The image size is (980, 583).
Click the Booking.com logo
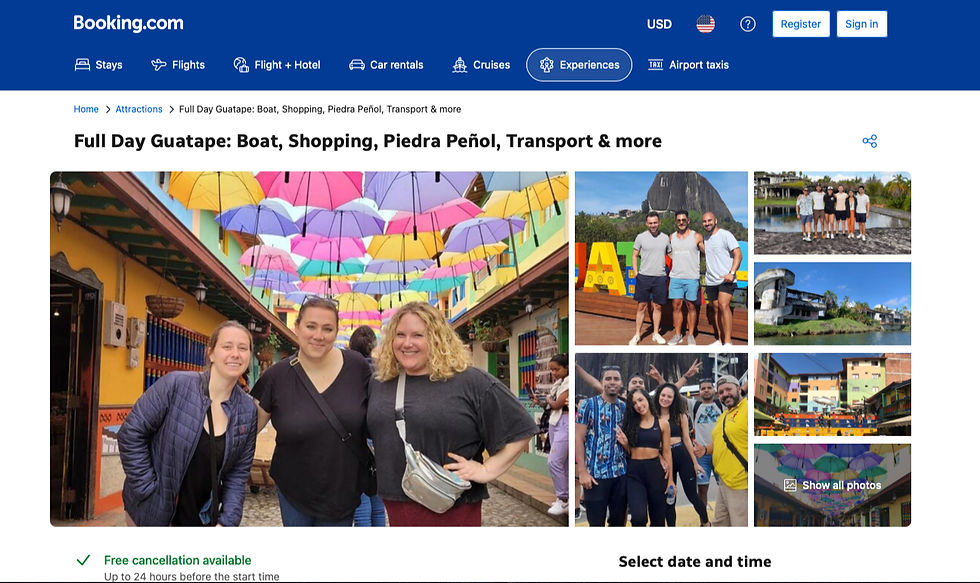128,23
